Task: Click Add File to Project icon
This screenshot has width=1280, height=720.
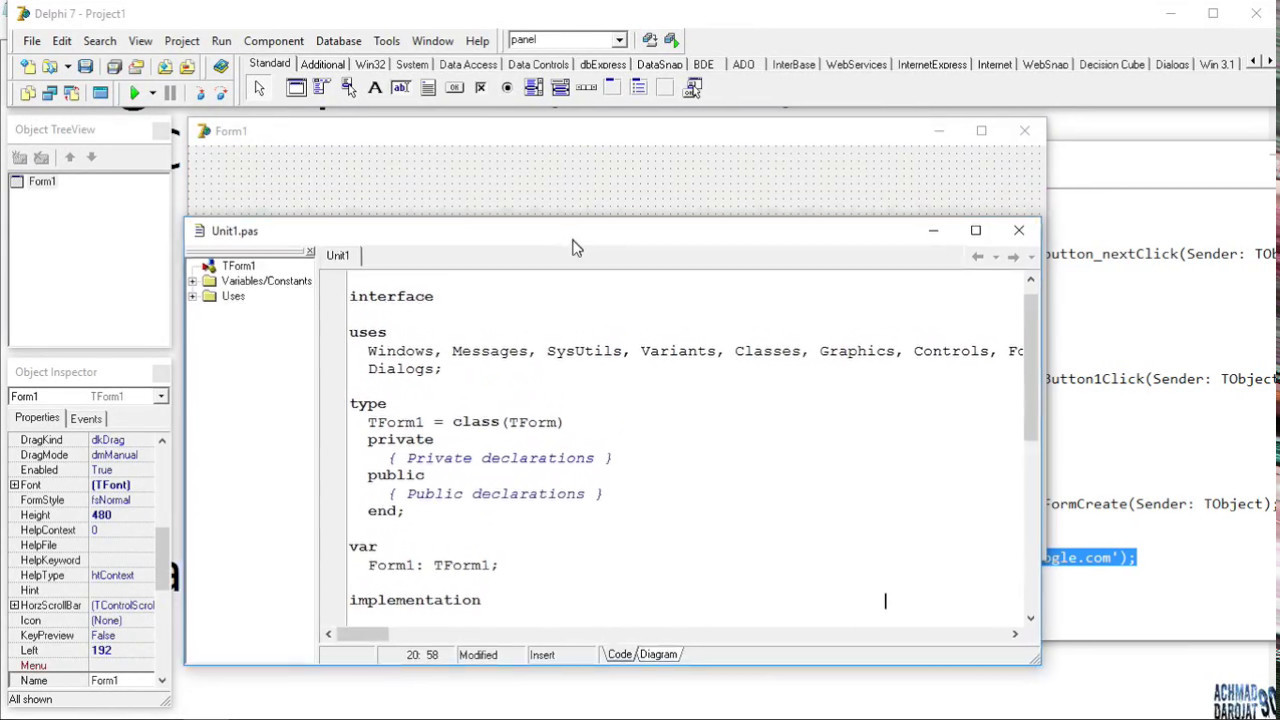Action: (x=165, y=67)
